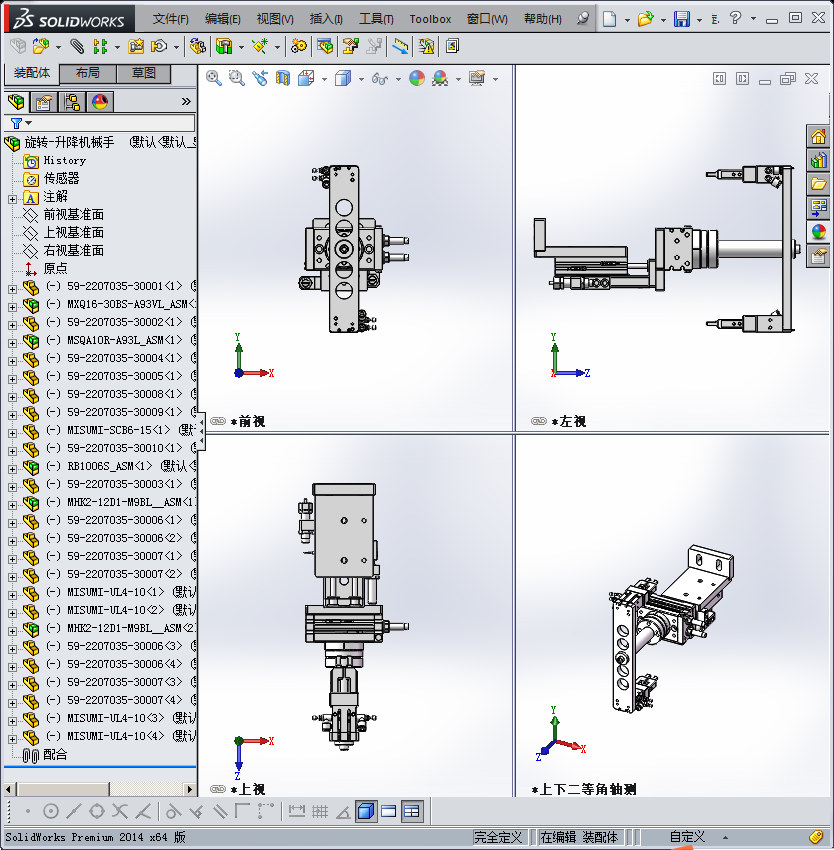This screenshot has width=834, height=850.
Task: Open the View Palette task pane
Action: [x=818, y=208]
